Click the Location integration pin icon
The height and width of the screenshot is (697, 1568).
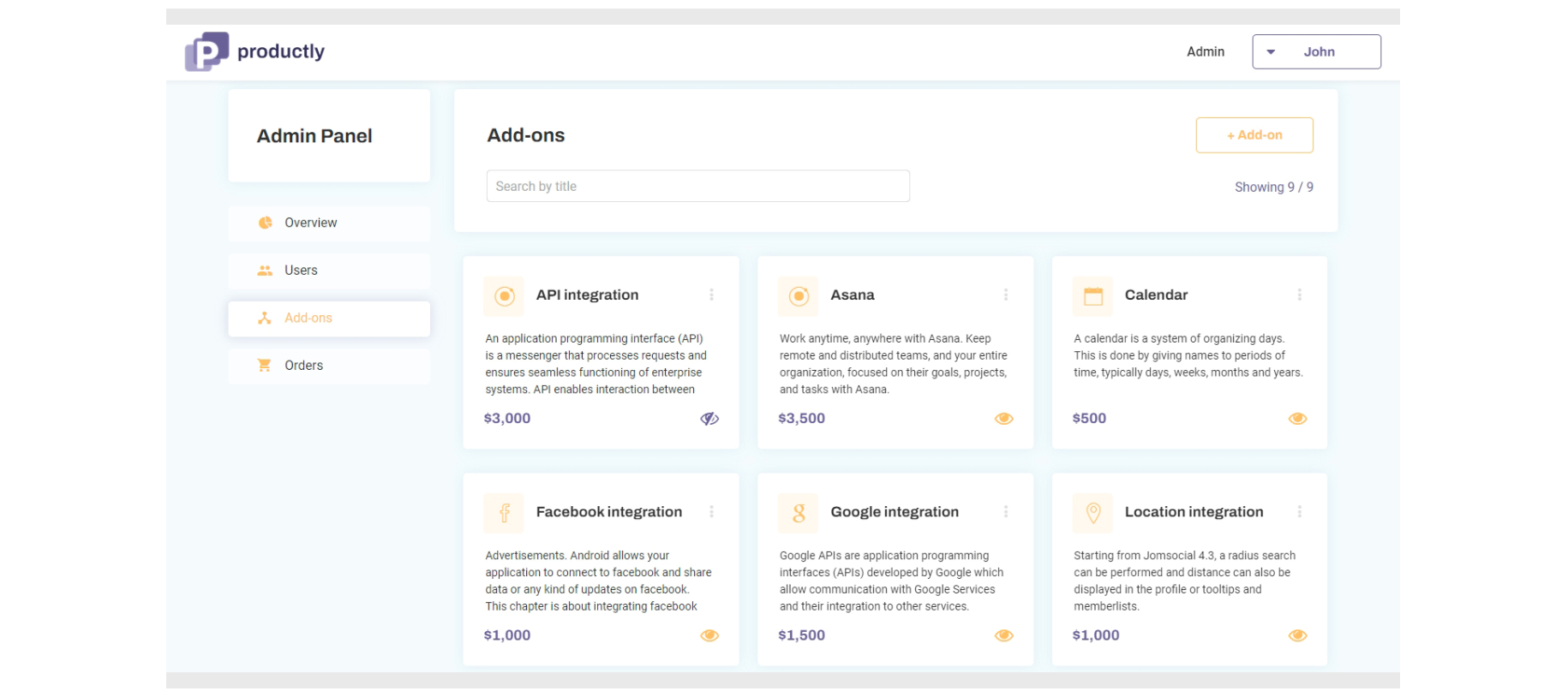(1092, 513)
